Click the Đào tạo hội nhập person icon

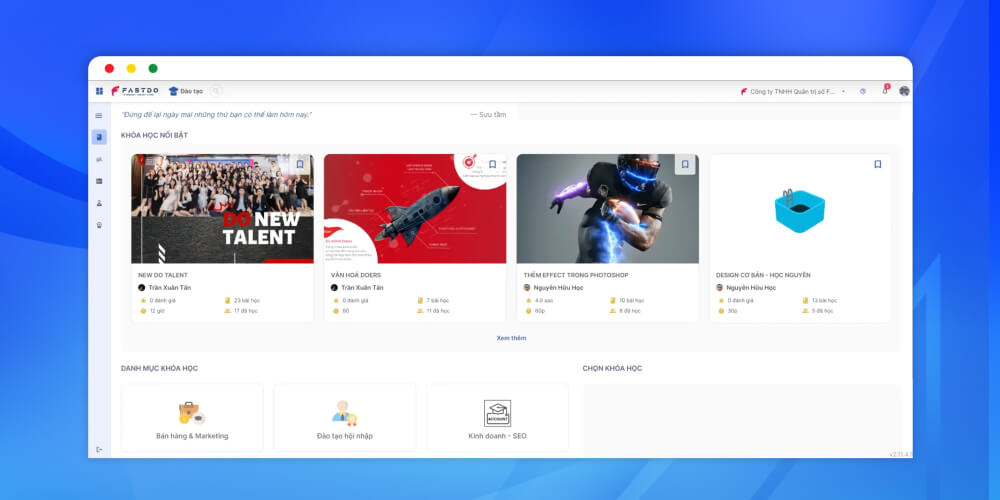(344, 413)
